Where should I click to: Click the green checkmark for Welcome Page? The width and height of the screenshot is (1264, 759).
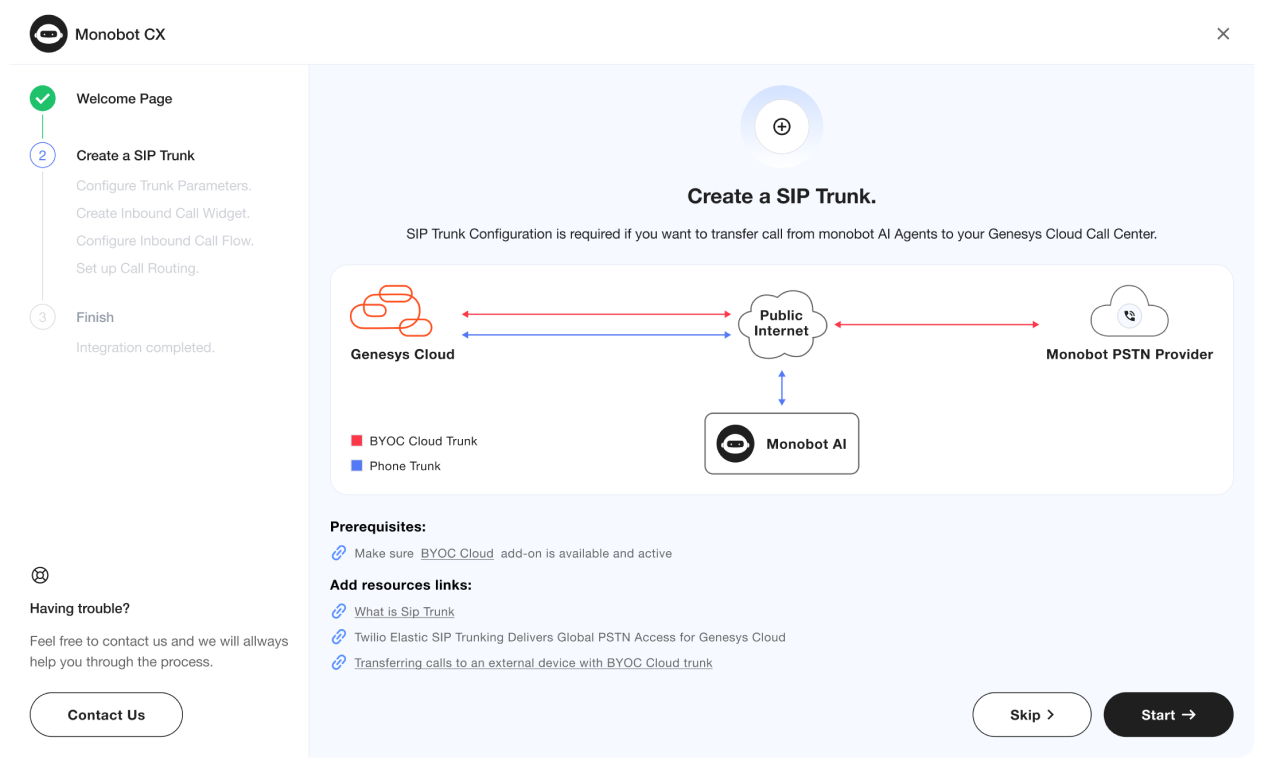point(42,98)
